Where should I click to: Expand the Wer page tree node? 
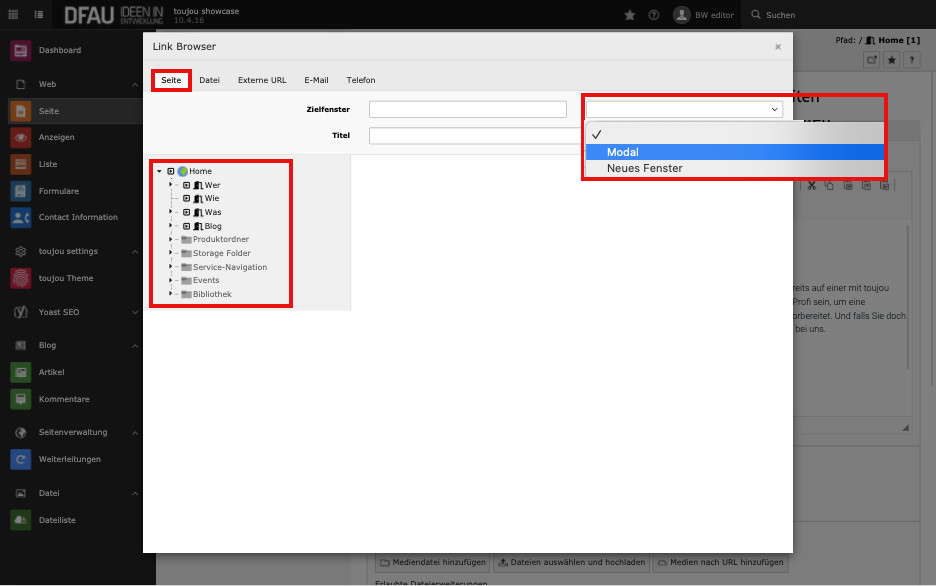coord(171,185)
